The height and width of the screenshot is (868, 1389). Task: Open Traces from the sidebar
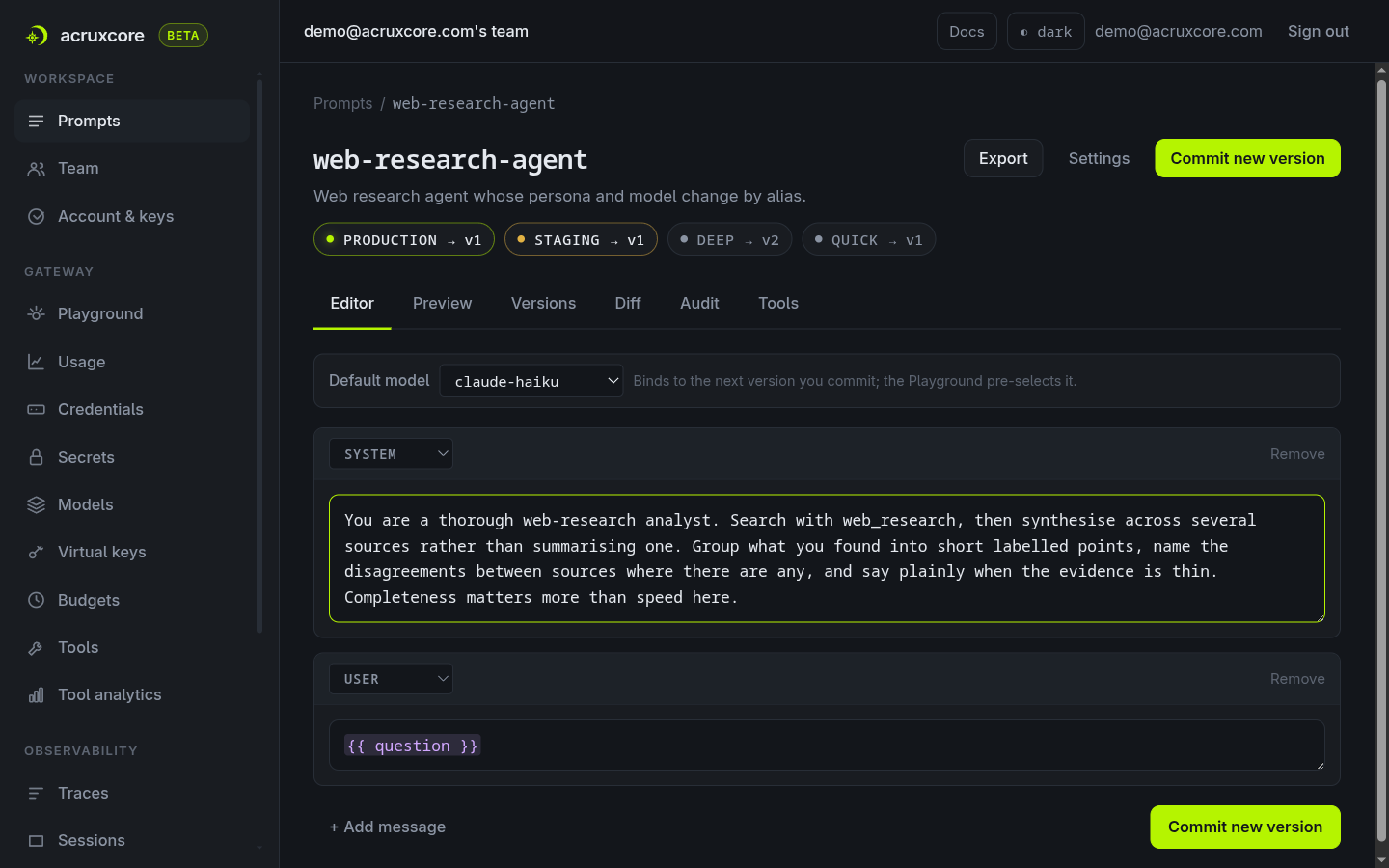pos(132,793)
